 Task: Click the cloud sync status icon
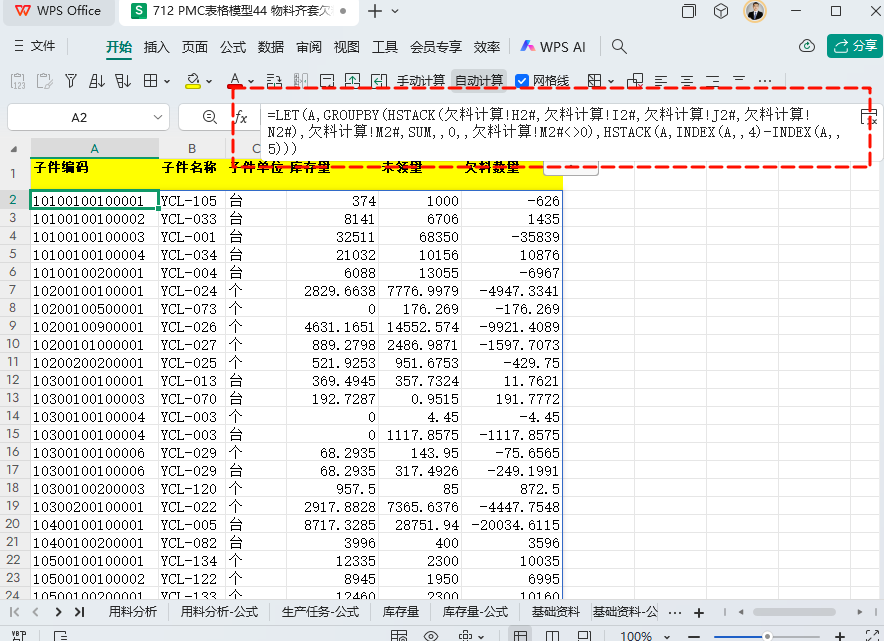(x=807, y=46)
